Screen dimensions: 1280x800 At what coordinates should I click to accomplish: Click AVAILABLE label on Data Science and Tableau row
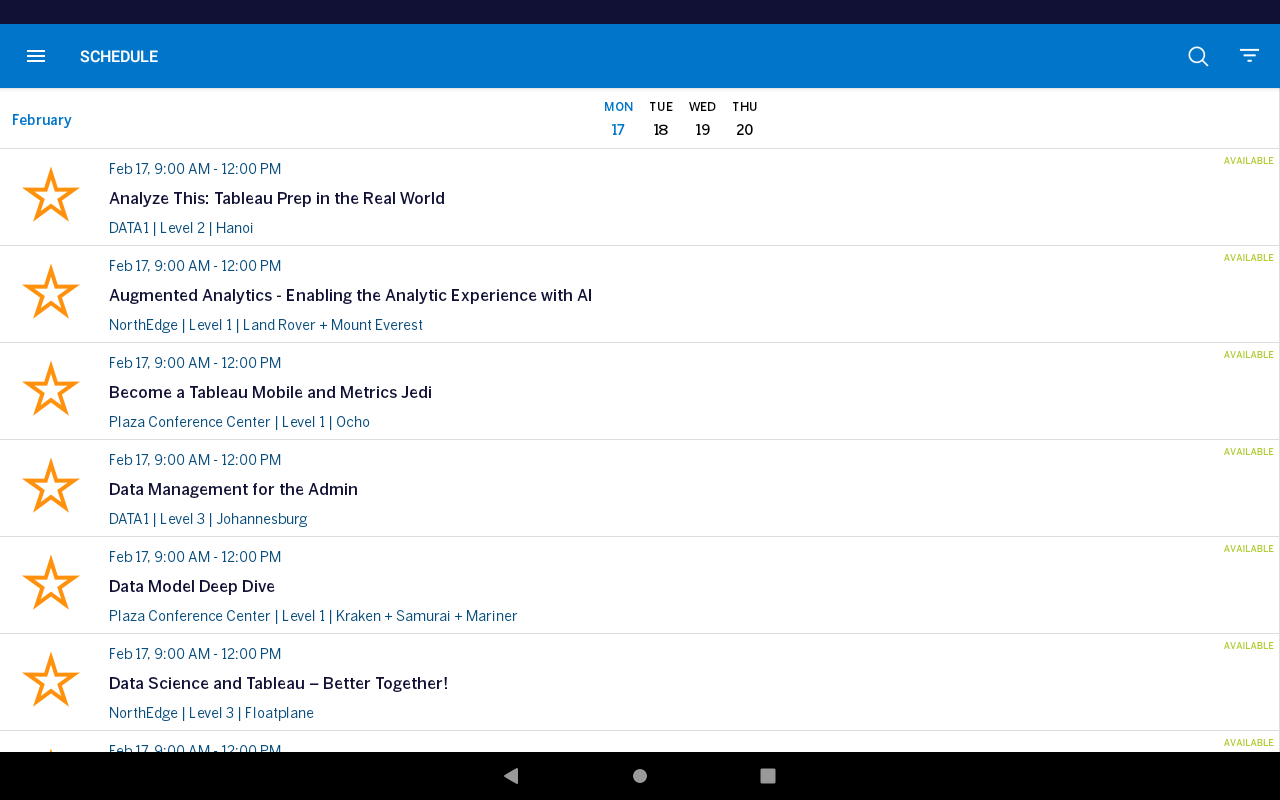(x=1249, y=646)
